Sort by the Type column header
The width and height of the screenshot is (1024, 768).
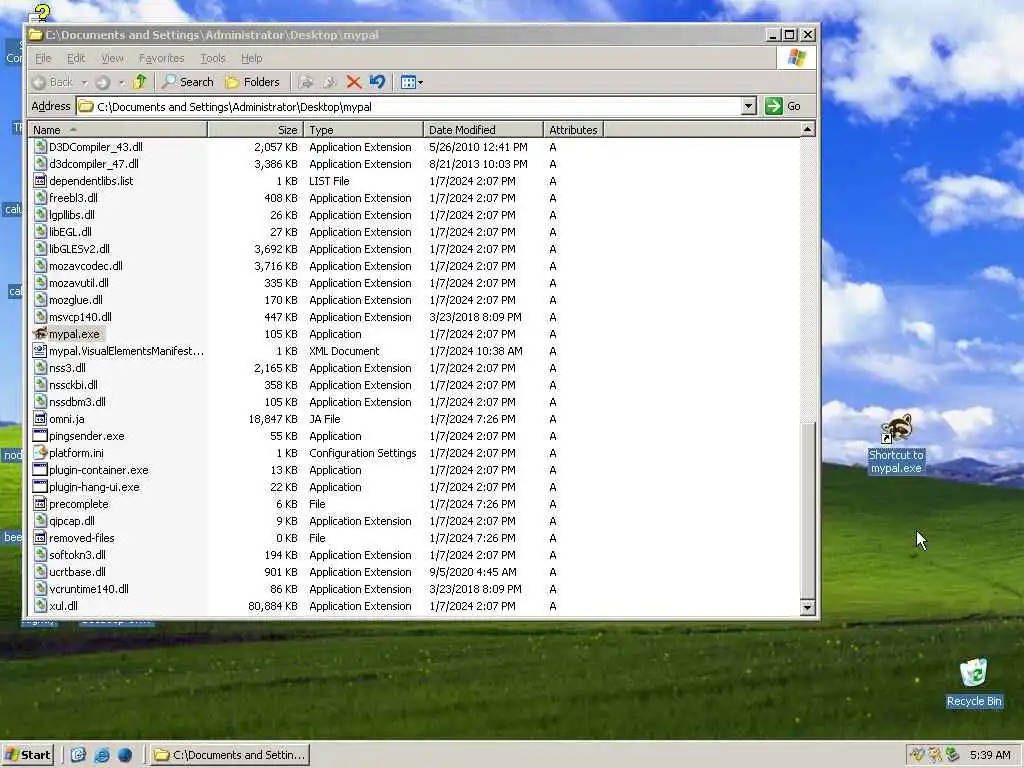pos(363,129)
